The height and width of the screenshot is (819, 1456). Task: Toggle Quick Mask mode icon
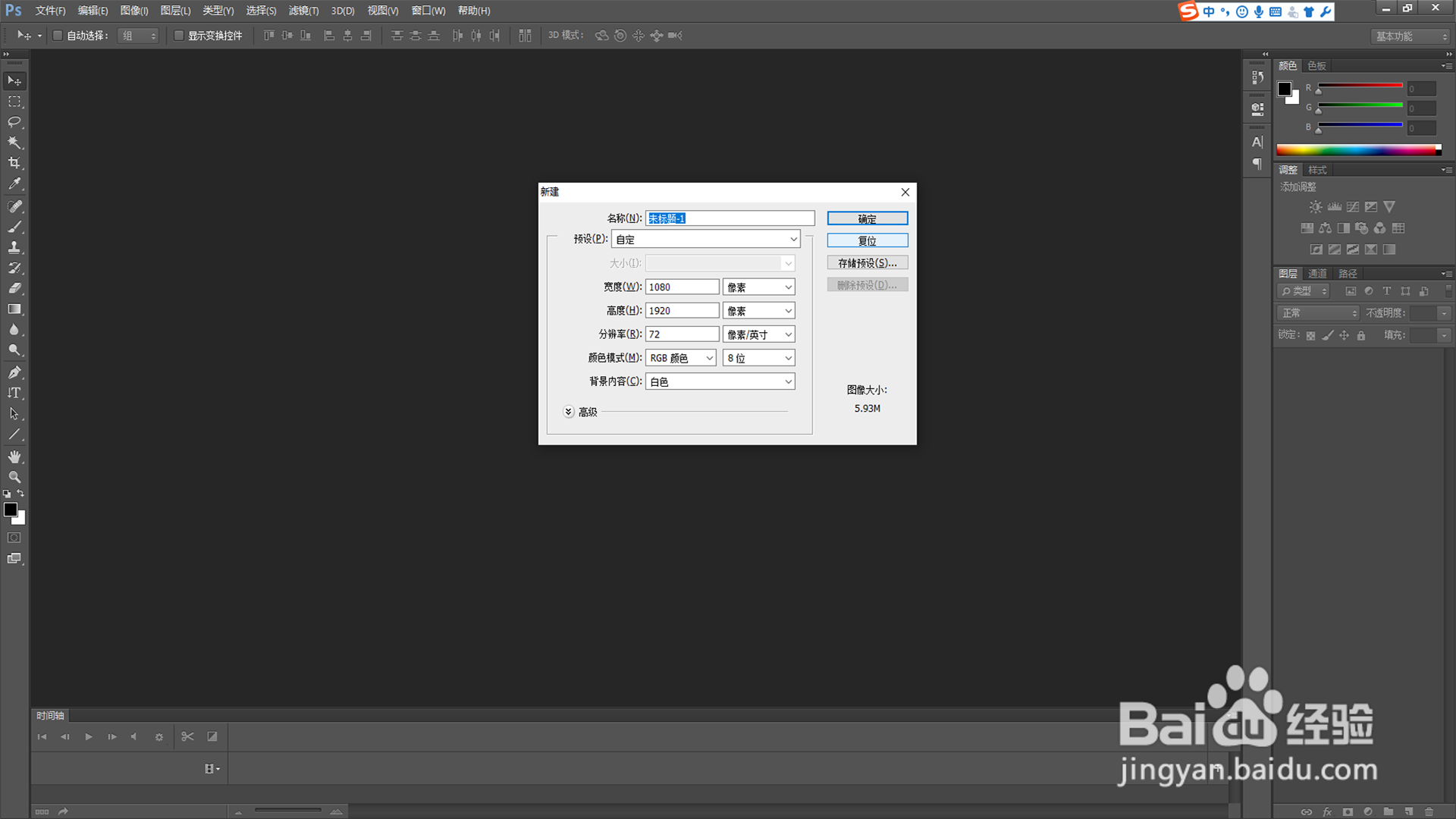click(14, 538)
